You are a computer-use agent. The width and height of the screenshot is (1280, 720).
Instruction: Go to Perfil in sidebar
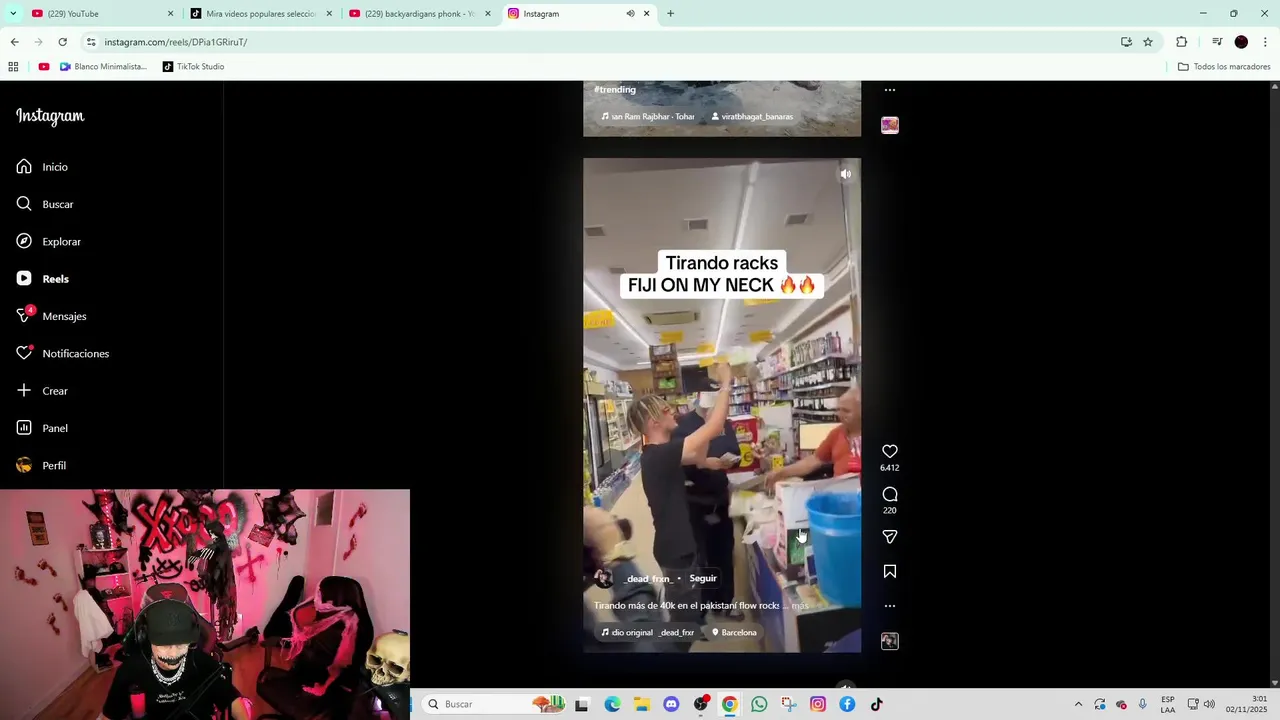tap(41, 465)
